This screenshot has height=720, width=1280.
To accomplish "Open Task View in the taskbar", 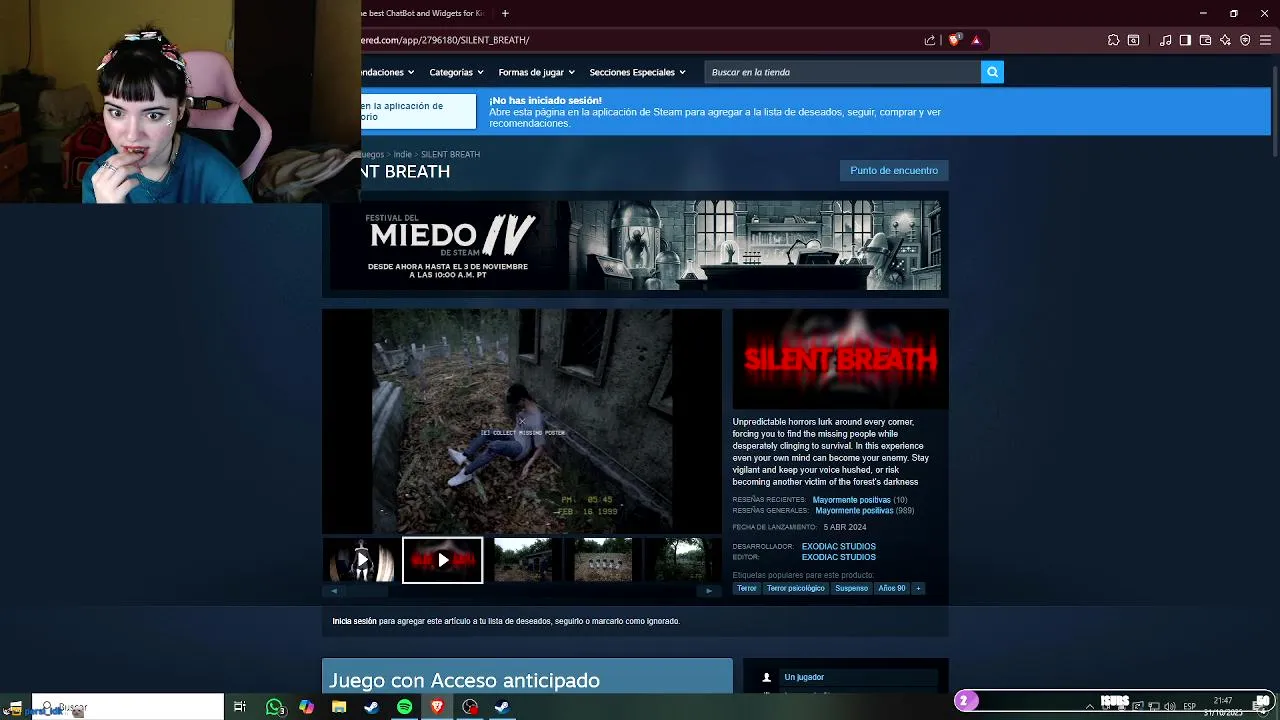I will 240,707.
